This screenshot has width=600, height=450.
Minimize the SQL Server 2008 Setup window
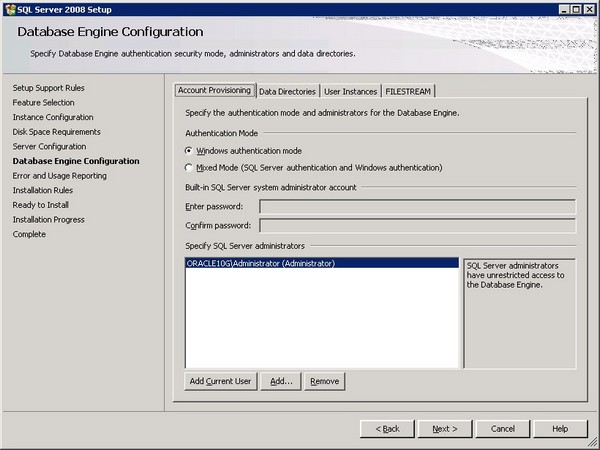[x=564, y=10]
